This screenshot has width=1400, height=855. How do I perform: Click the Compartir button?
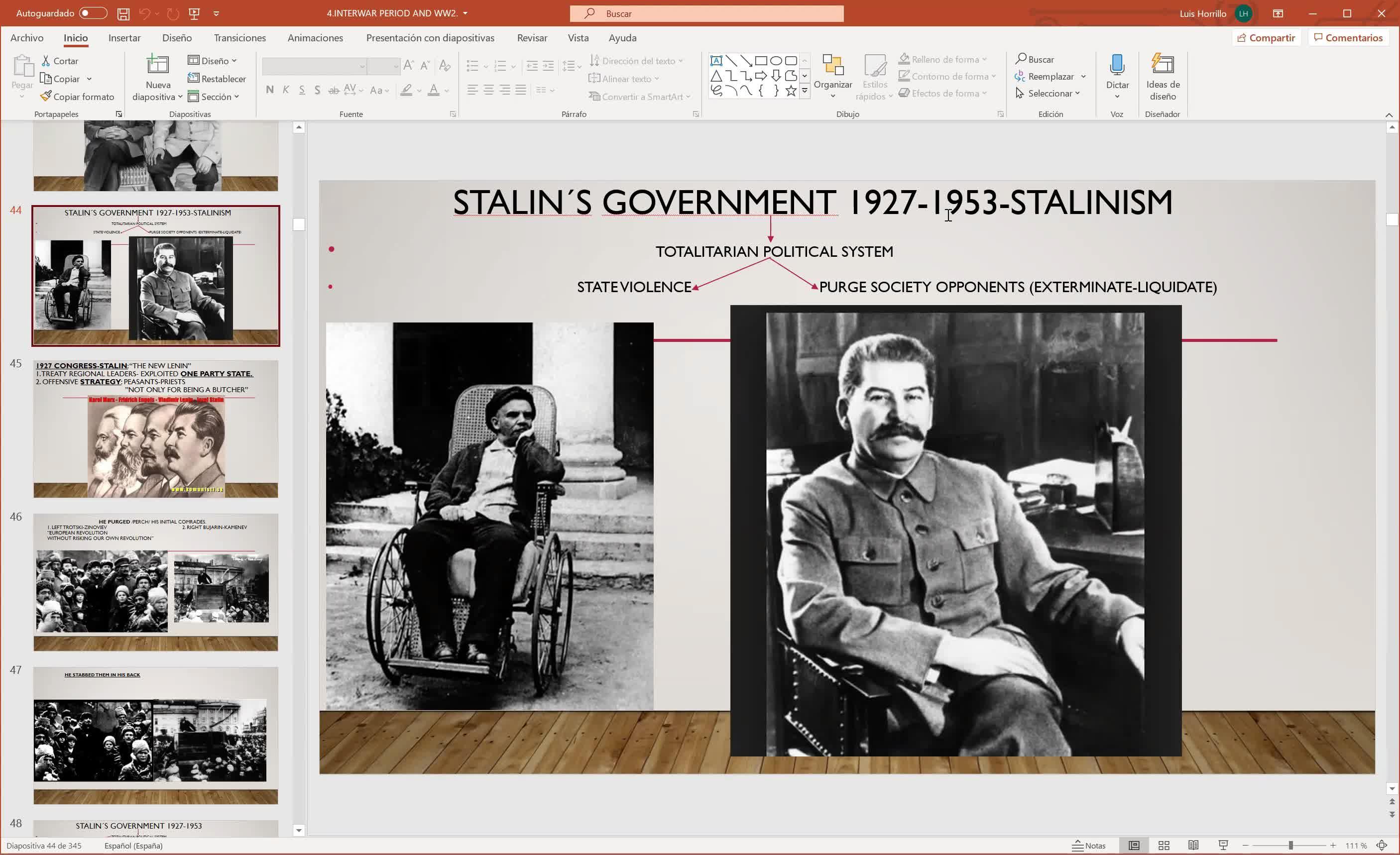(1266, 37)
